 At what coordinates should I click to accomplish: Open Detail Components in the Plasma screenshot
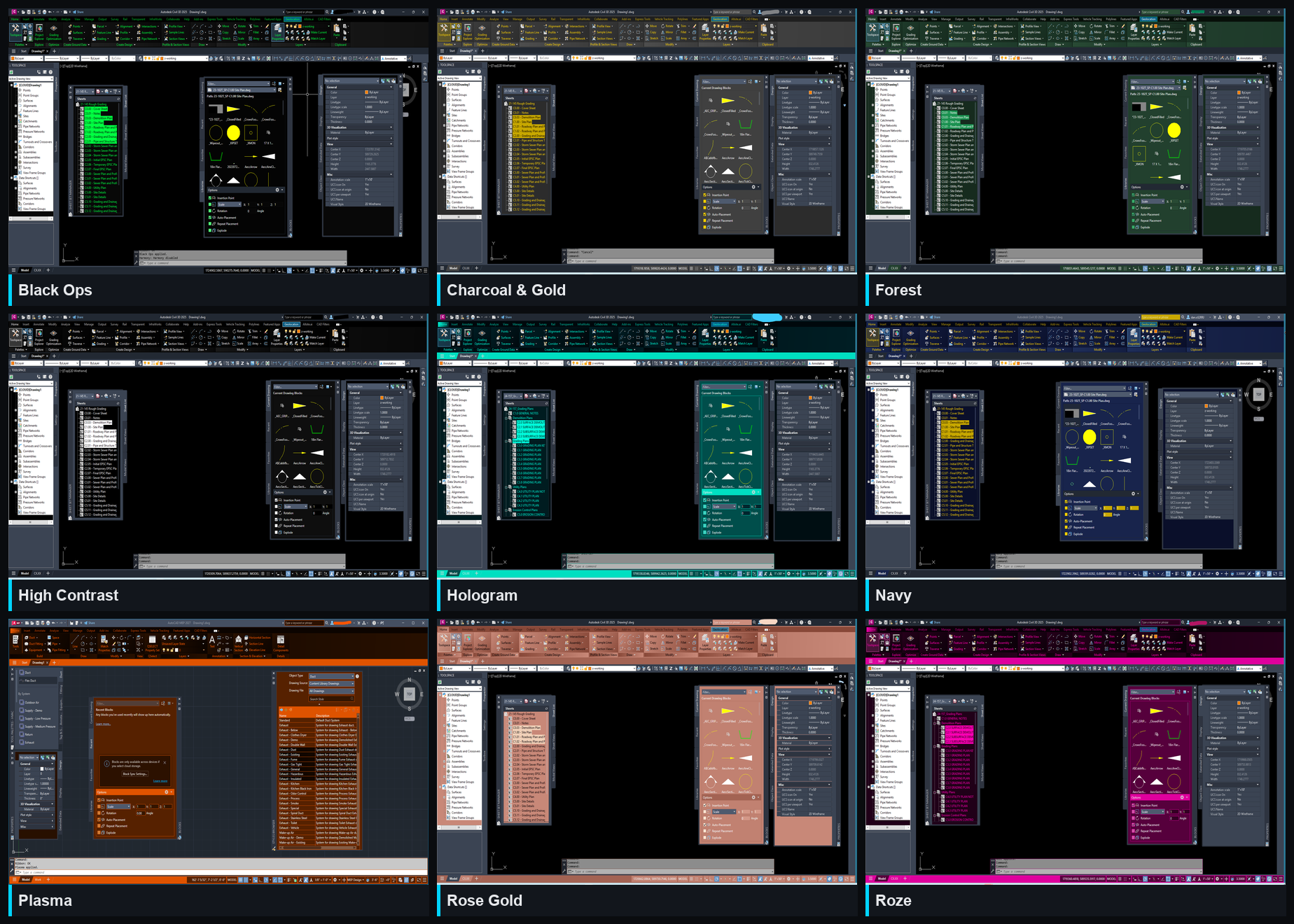[281, 643]
